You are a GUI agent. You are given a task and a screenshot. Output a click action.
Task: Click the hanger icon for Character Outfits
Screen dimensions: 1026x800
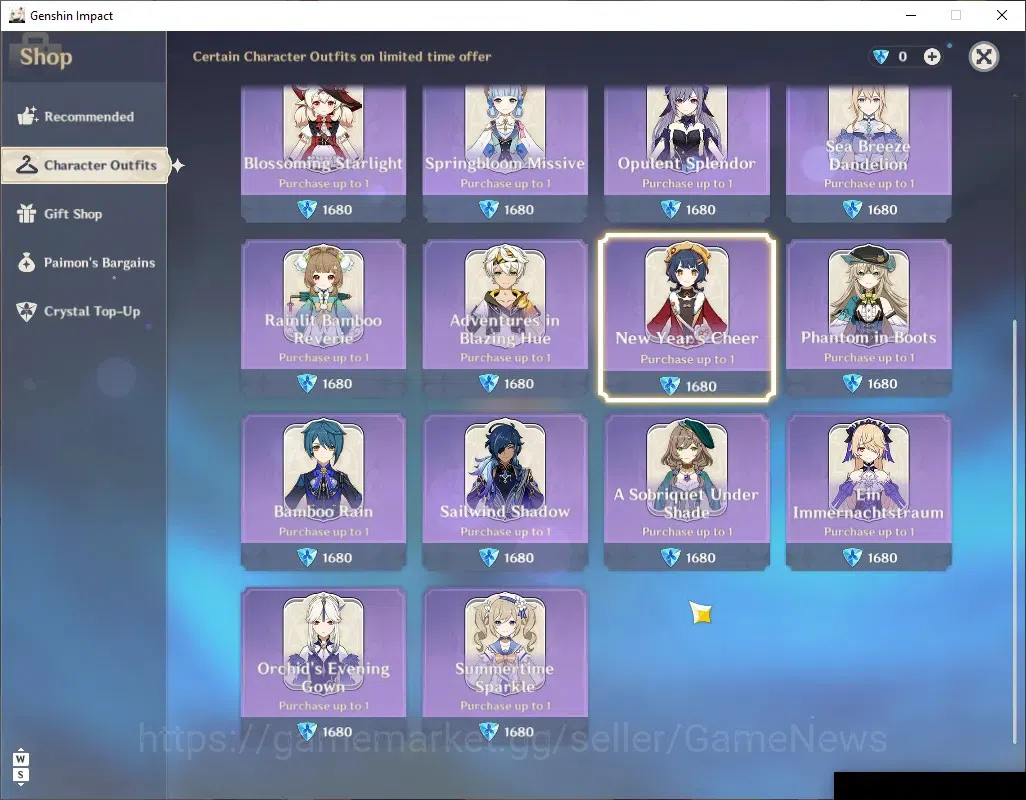pyautogui.click(x=27, y=164)
